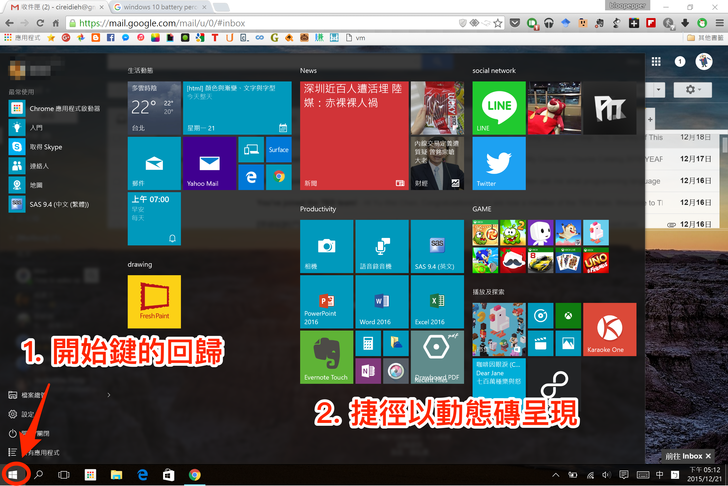The height and width of the screenshot is (486, 728).
Task: Launch the Crossy Road chicken game tile
Action: (596, 233)
